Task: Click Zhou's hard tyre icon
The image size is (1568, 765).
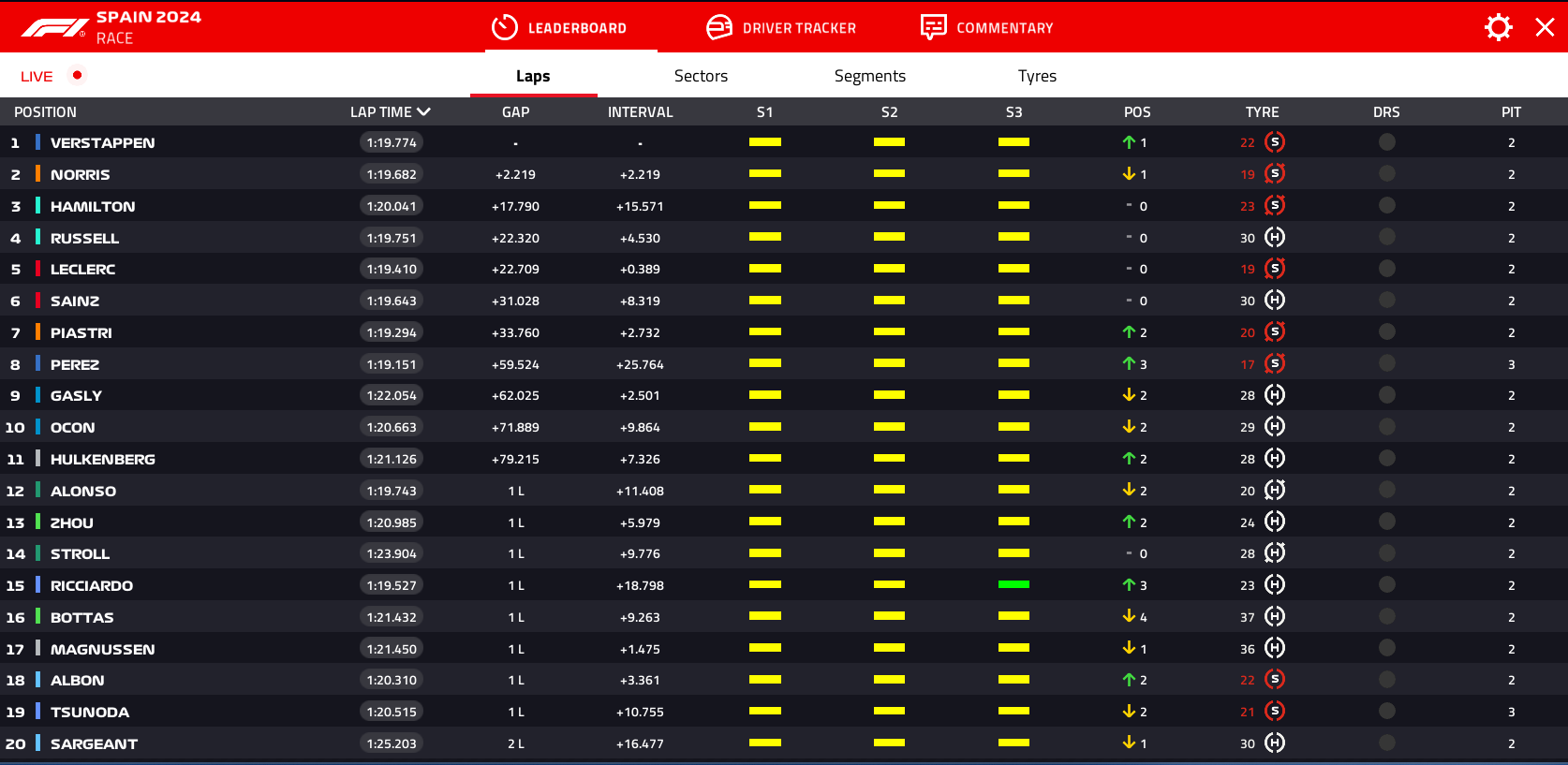Action: click(x=1275, y=522)
